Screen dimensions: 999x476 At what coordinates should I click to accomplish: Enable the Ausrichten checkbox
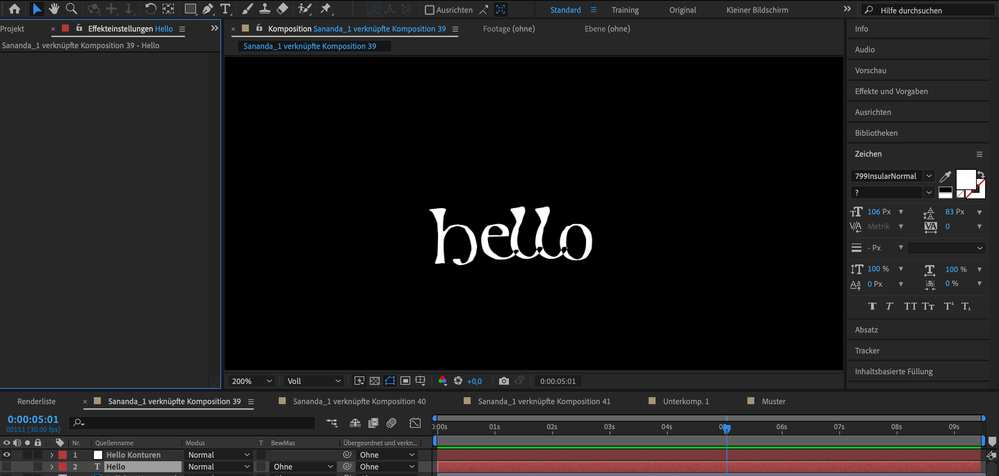click(x=430, y=10)
